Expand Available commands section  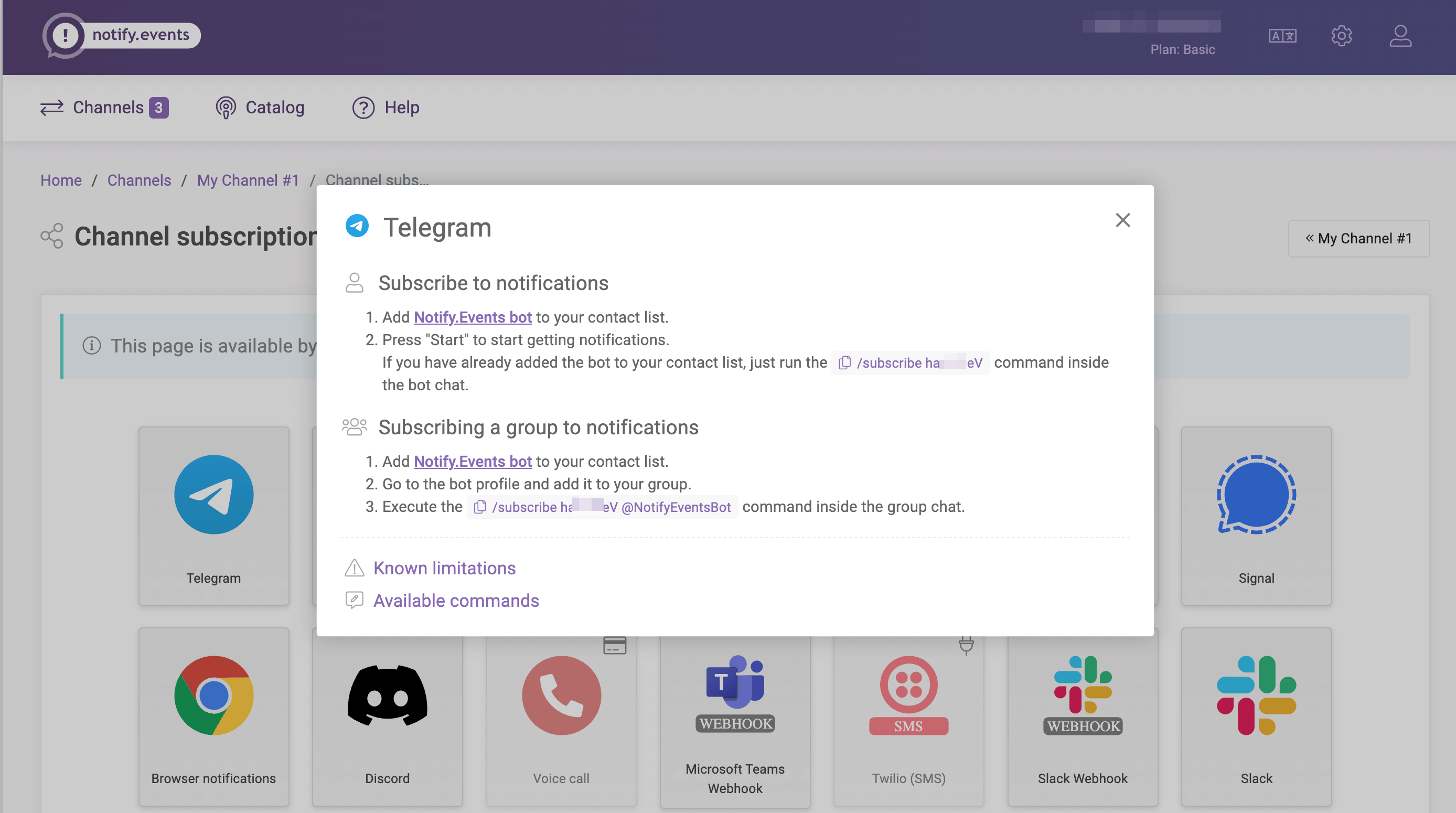456,601
